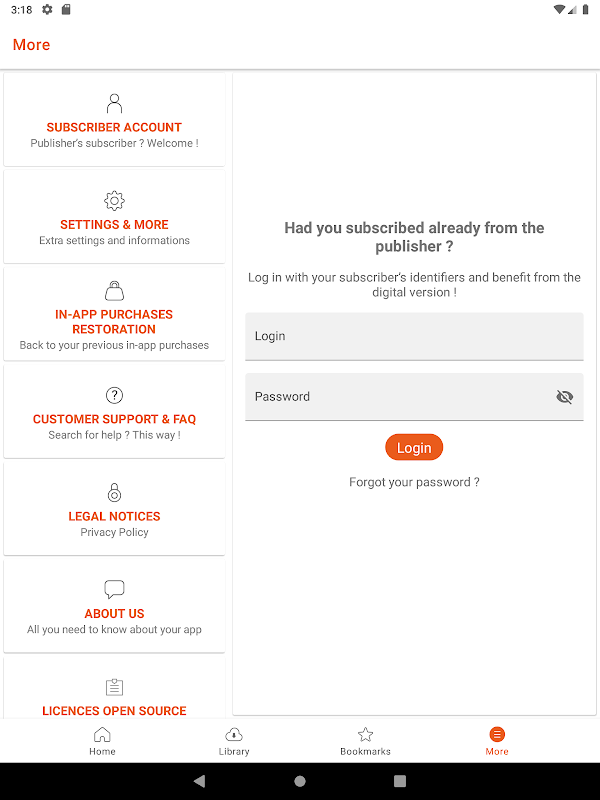Select CUSTOMER SUPPORT & FAQ entry
The image size is (600, 800).
coord(114,412)
